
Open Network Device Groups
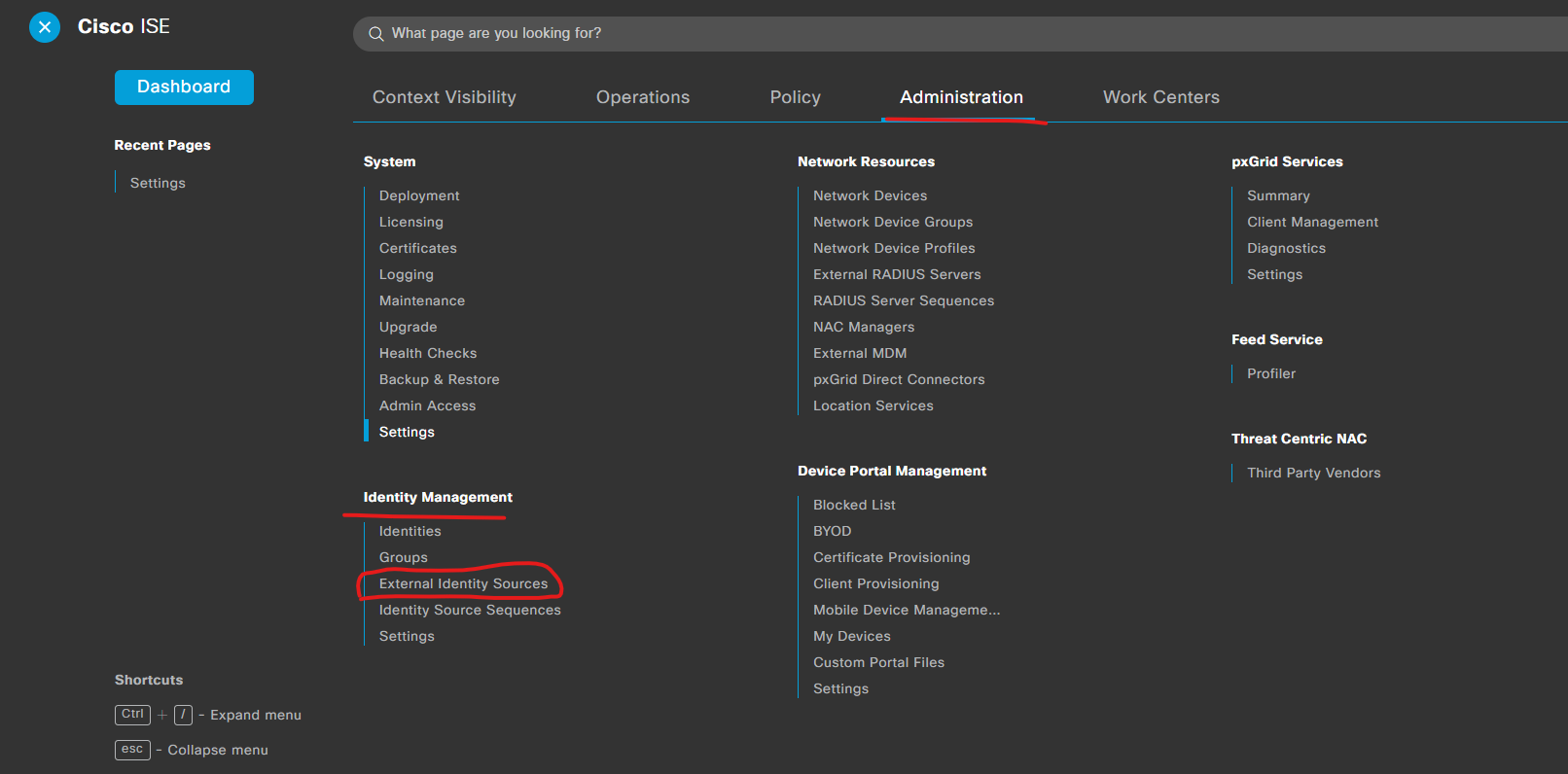[x=893, y=222]
